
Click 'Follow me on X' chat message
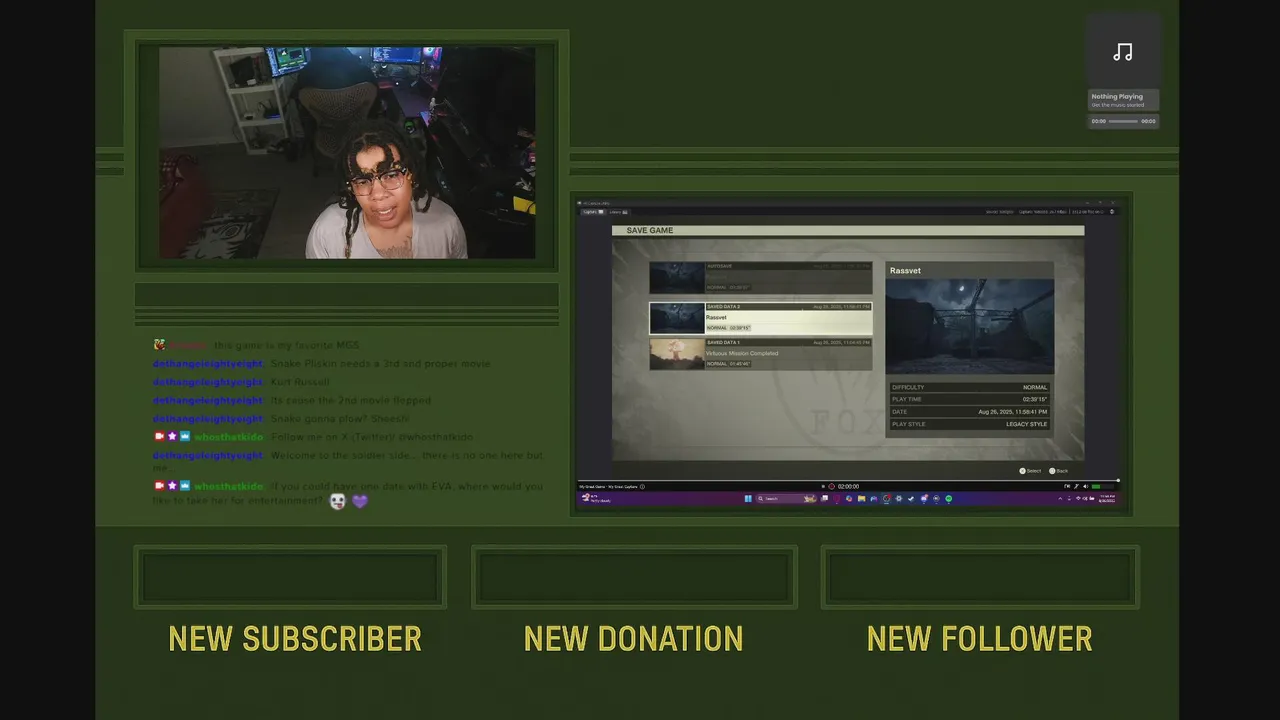pos(372,437)
